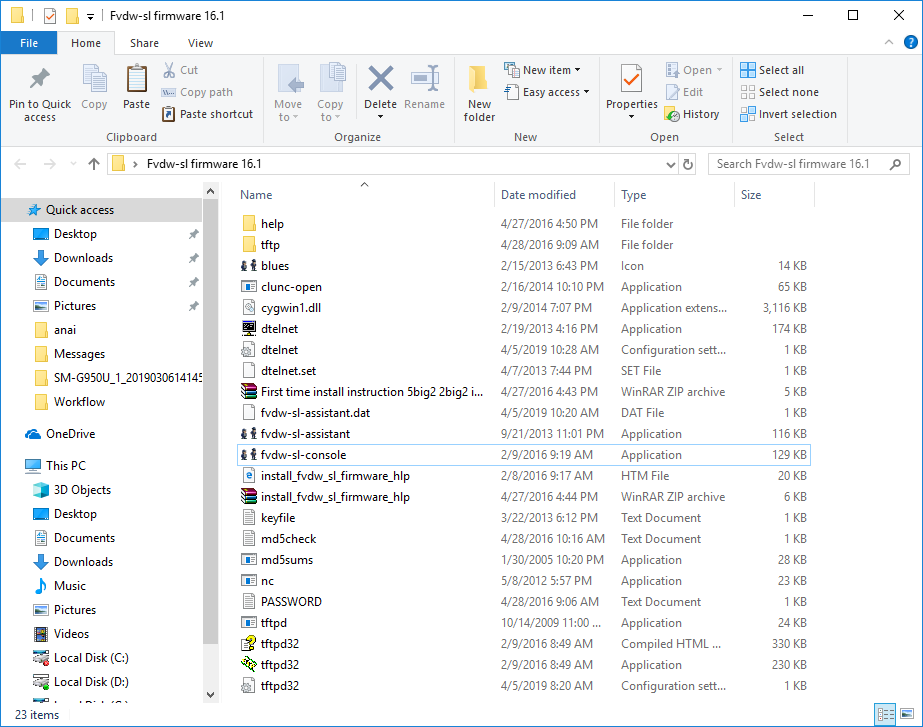Image resolution: width=923 pixels, height=727 pixels.
Task: Select the keyfile text document
Action: [523, 518]
